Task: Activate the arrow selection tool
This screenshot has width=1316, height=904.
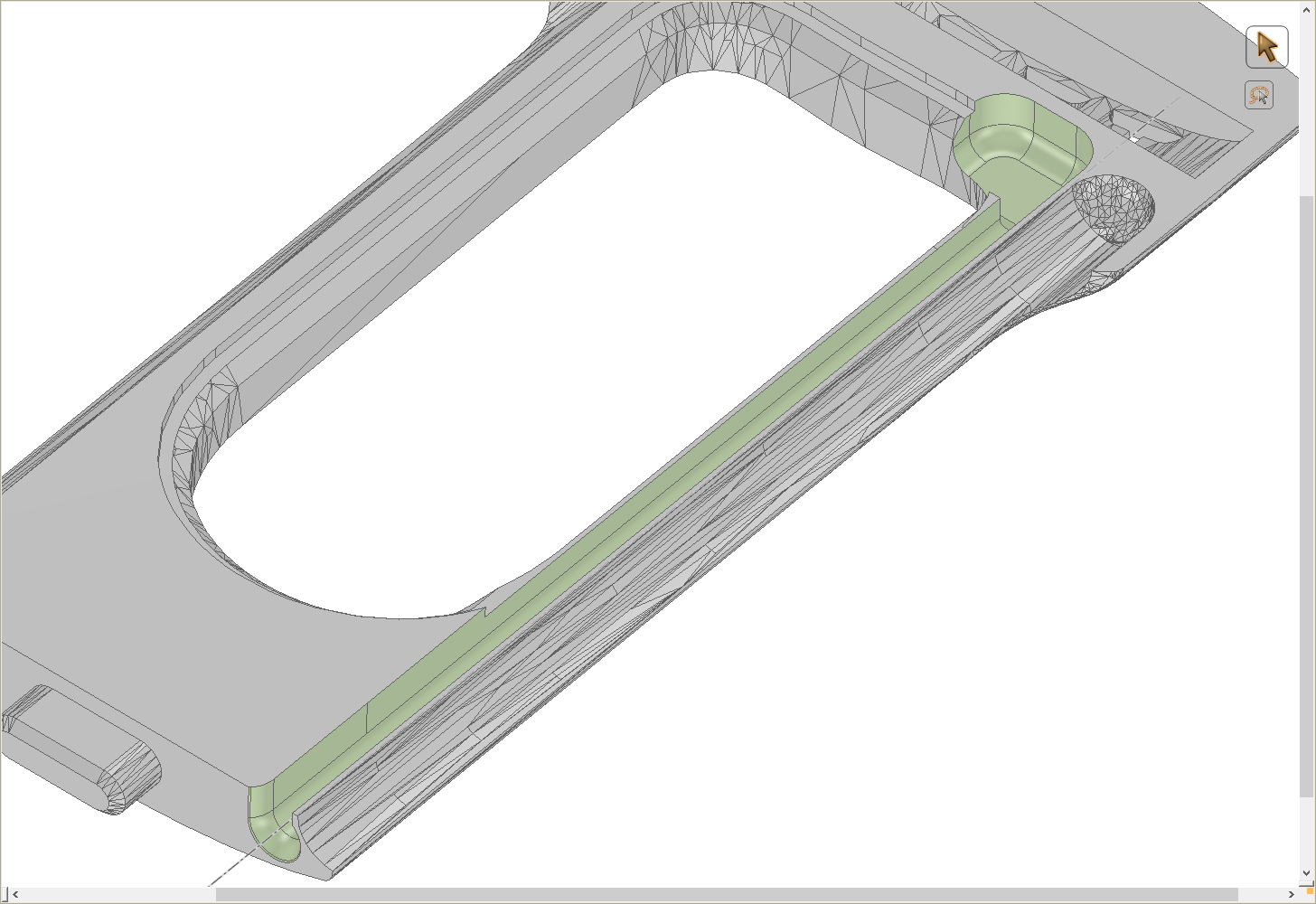Action: coord(1266,47)
